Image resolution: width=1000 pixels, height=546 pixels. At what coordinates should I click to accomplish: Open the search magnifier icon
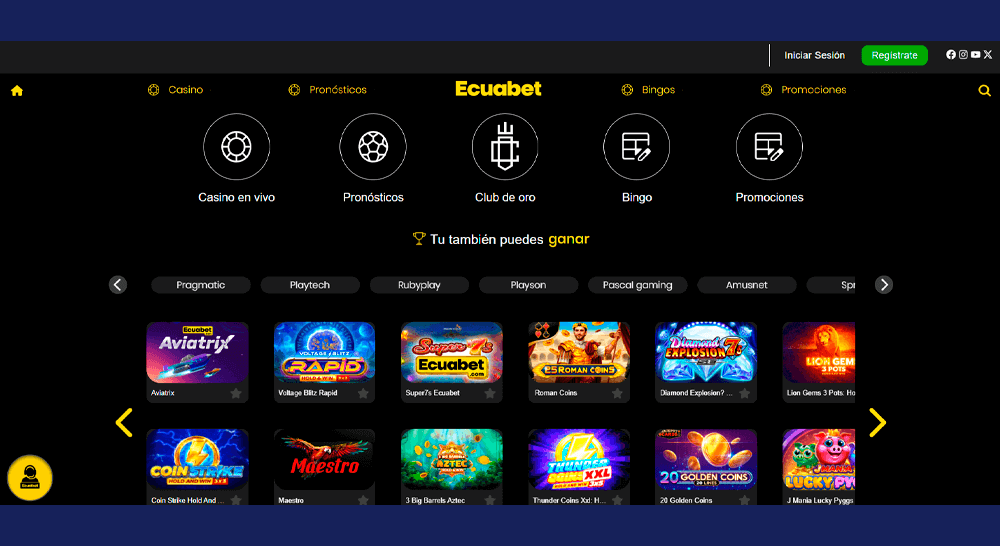(985, 91)
